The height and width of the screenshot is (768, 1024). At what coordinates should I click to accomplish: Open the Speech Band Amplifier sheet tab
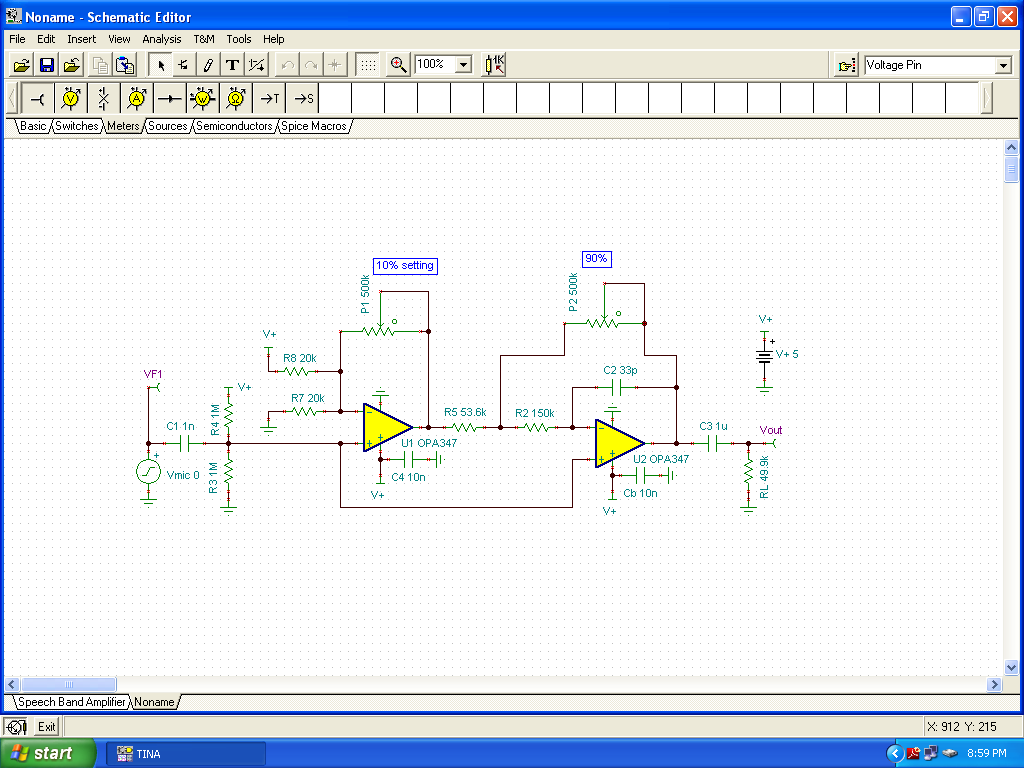point(71,702)
